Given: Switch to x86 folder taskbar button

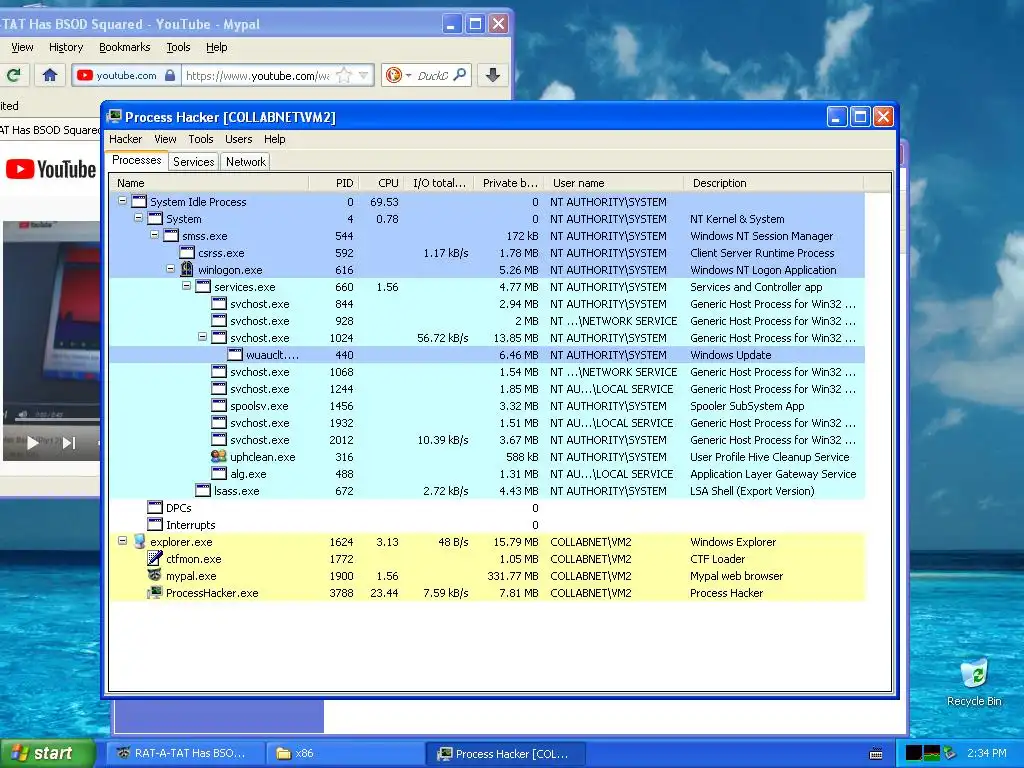Looking at the screenshot, I should [345, 753].
